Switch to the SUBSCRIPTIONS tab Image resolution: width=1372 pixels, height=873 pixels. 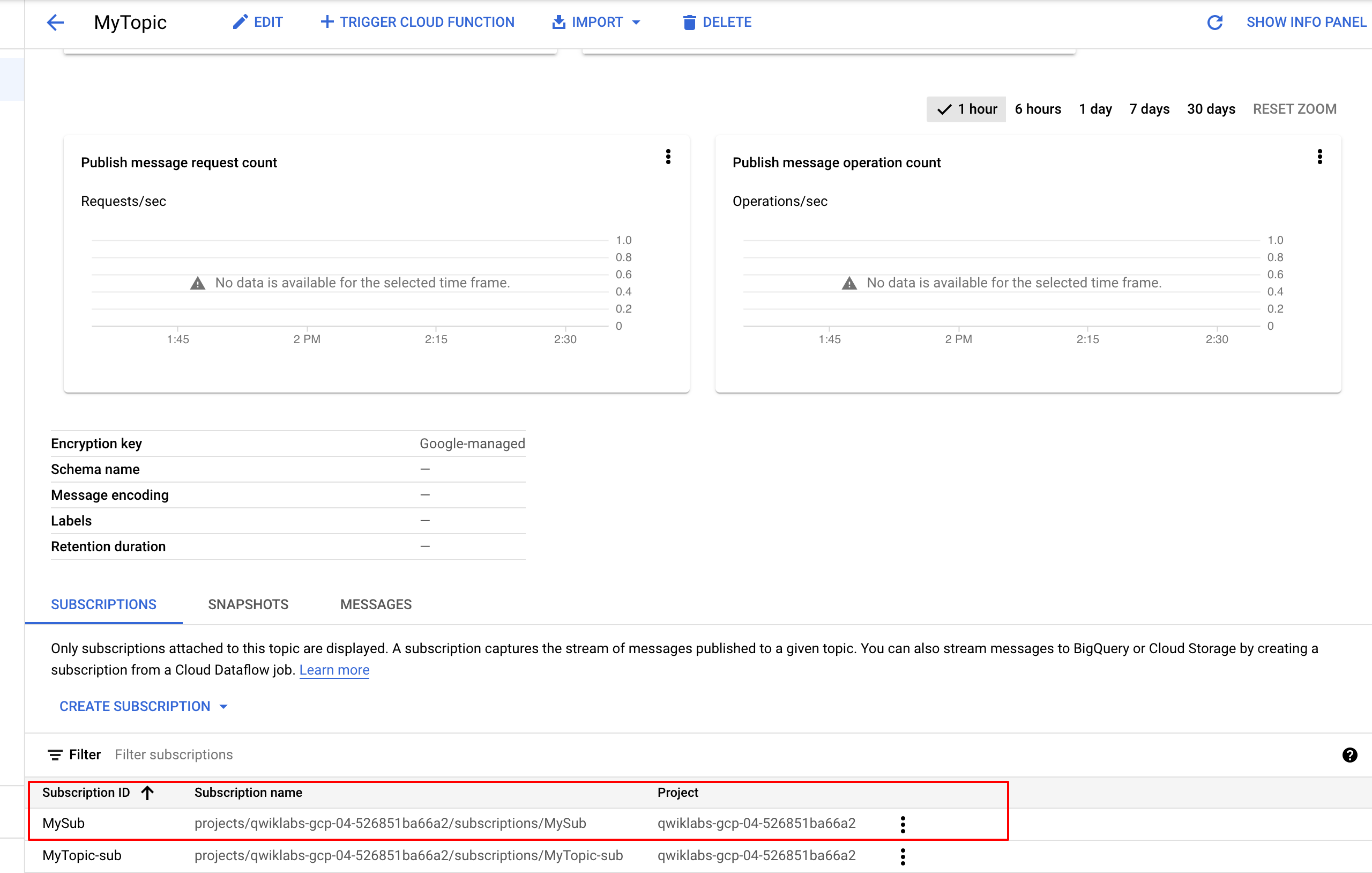(103, 604)
